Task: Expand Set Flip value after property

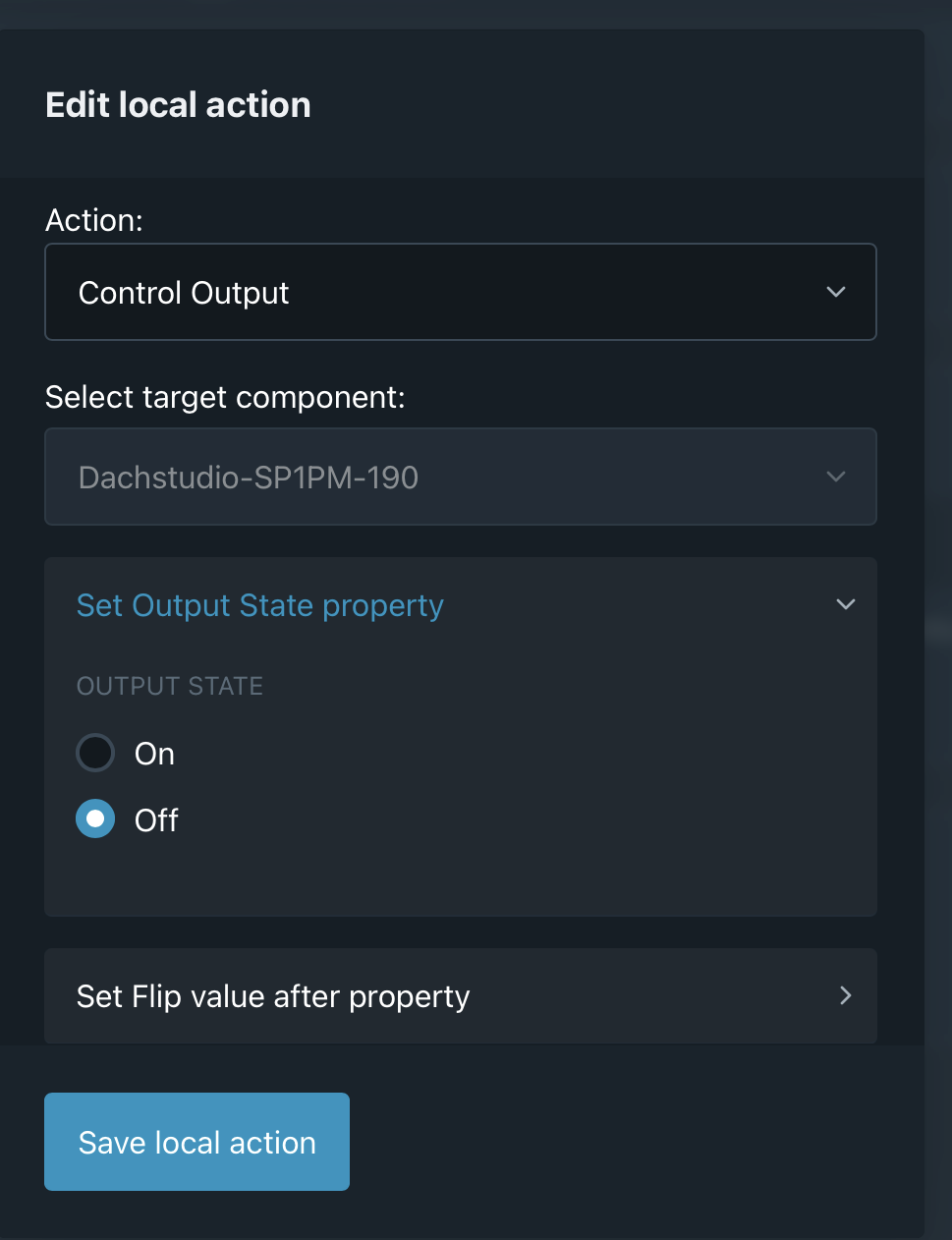Action: click(x=460, y=995)
